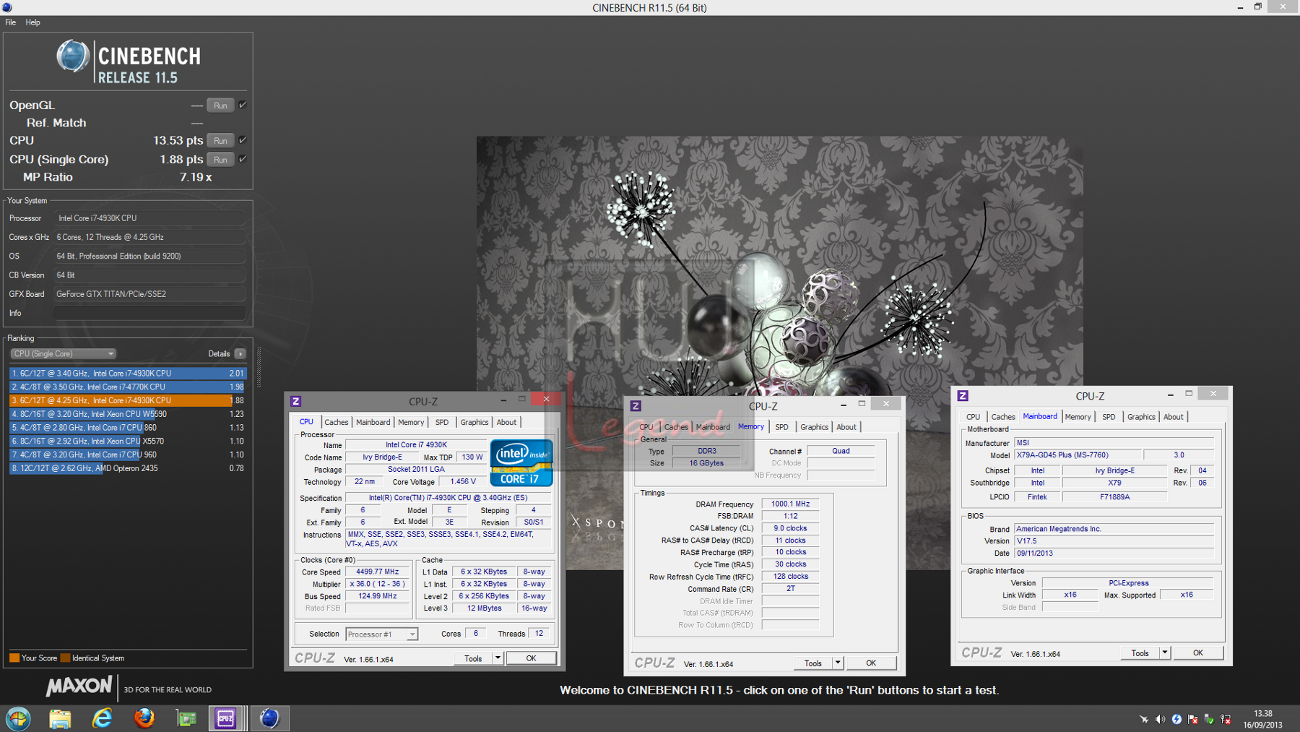Screen dimensions: 1300x732
Task: Select ranking row 1 i7-4930K at 3.40 GHz
Action: (x=127, y=373)
